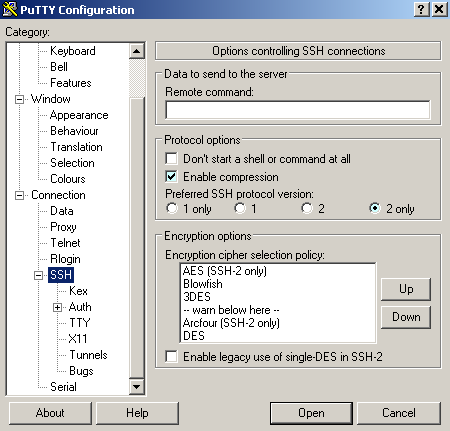Select the Auth category
The image size is (450, 431).
(x=80, y=307)
